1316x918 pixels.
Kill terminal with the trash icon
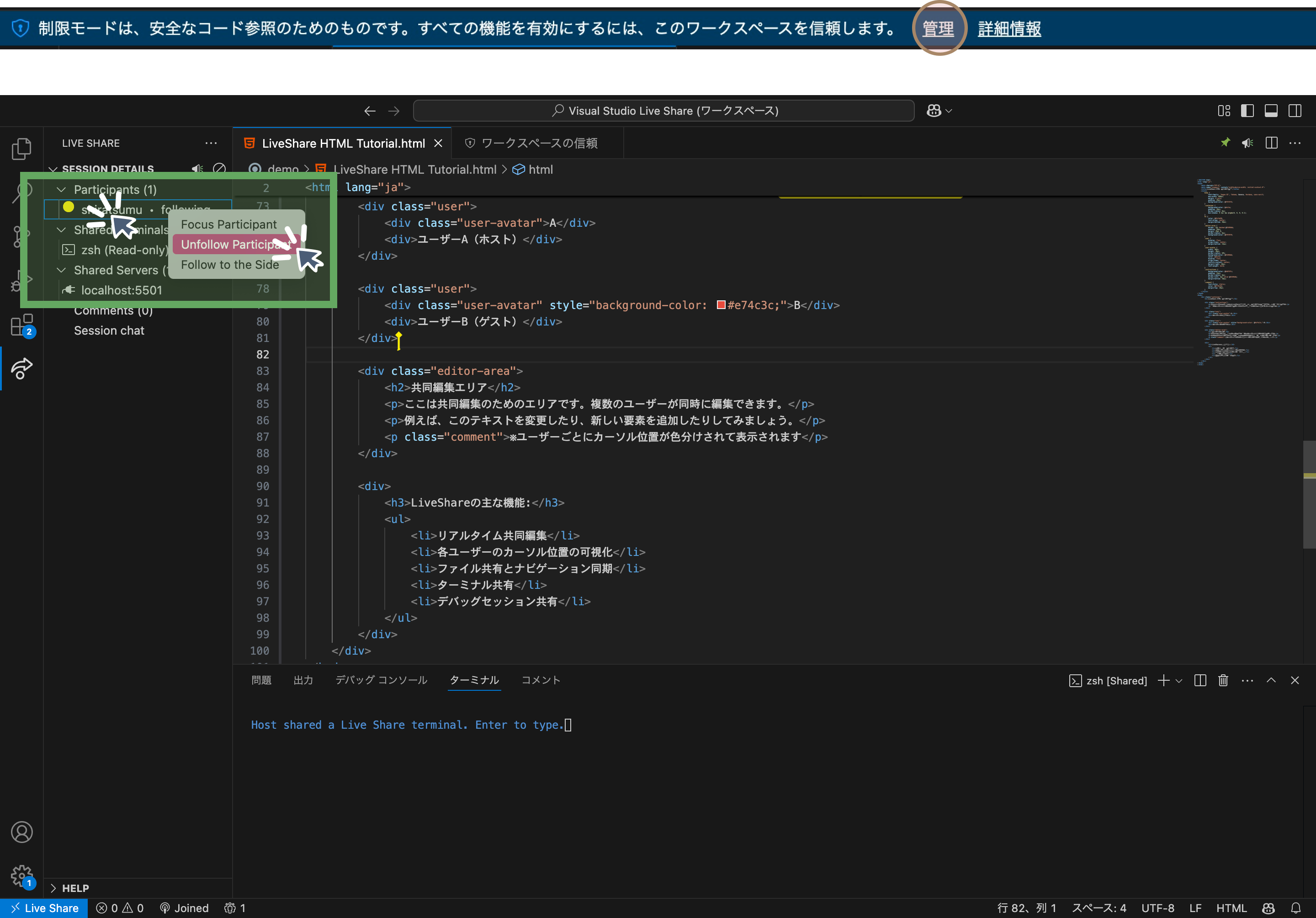pos(1223,680)
